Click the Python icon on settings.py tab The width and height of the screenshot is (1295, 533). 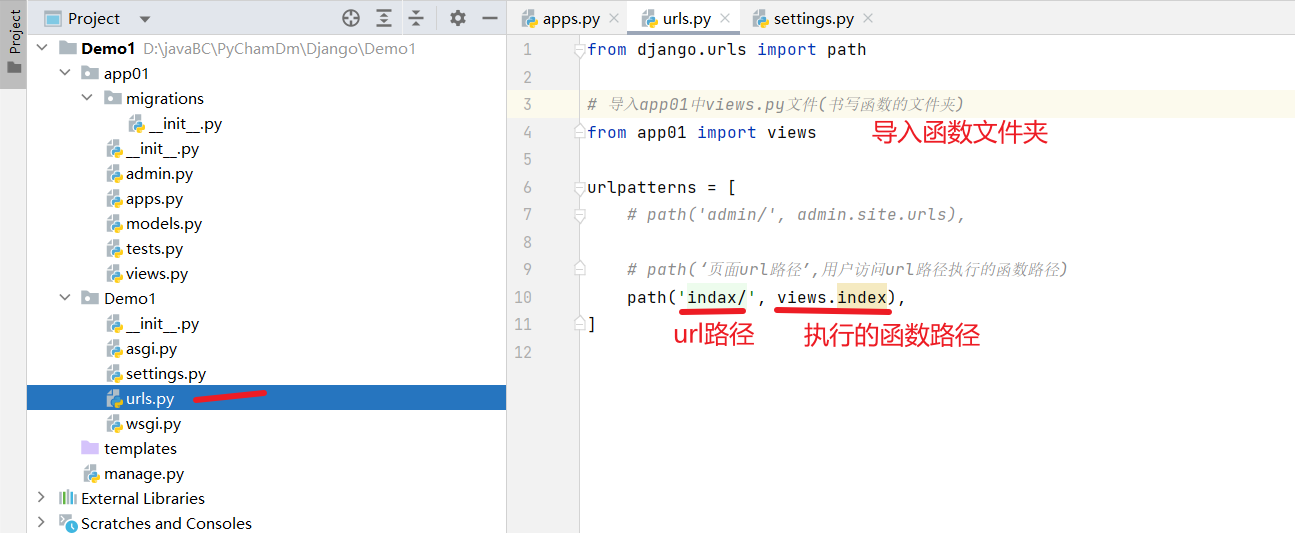click(x=761, y=18)
